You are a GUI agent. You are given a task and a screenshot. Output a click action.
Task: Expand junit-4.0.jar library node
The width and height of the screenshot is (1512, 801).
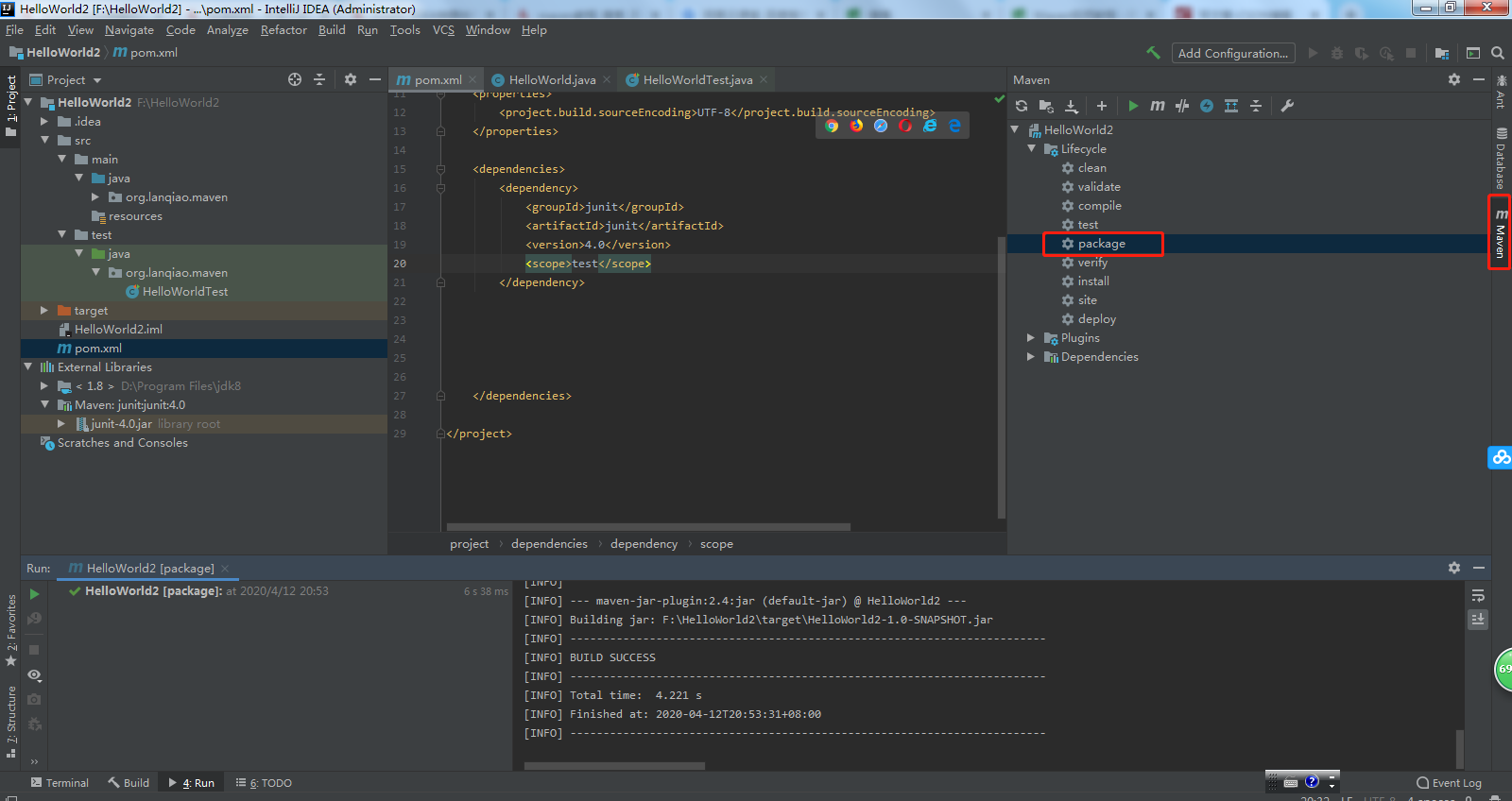click(x=61, y=424)
